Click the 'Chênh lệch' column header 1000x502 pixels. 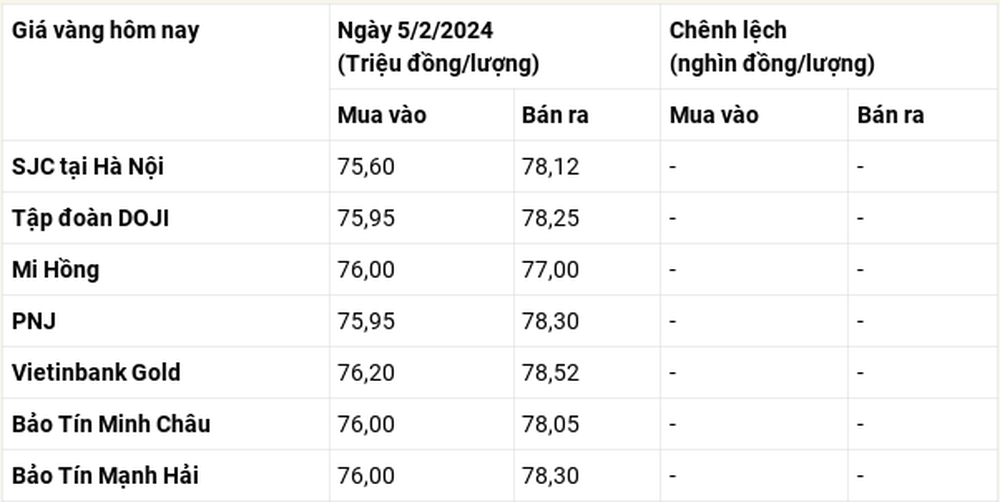(728, 31)
